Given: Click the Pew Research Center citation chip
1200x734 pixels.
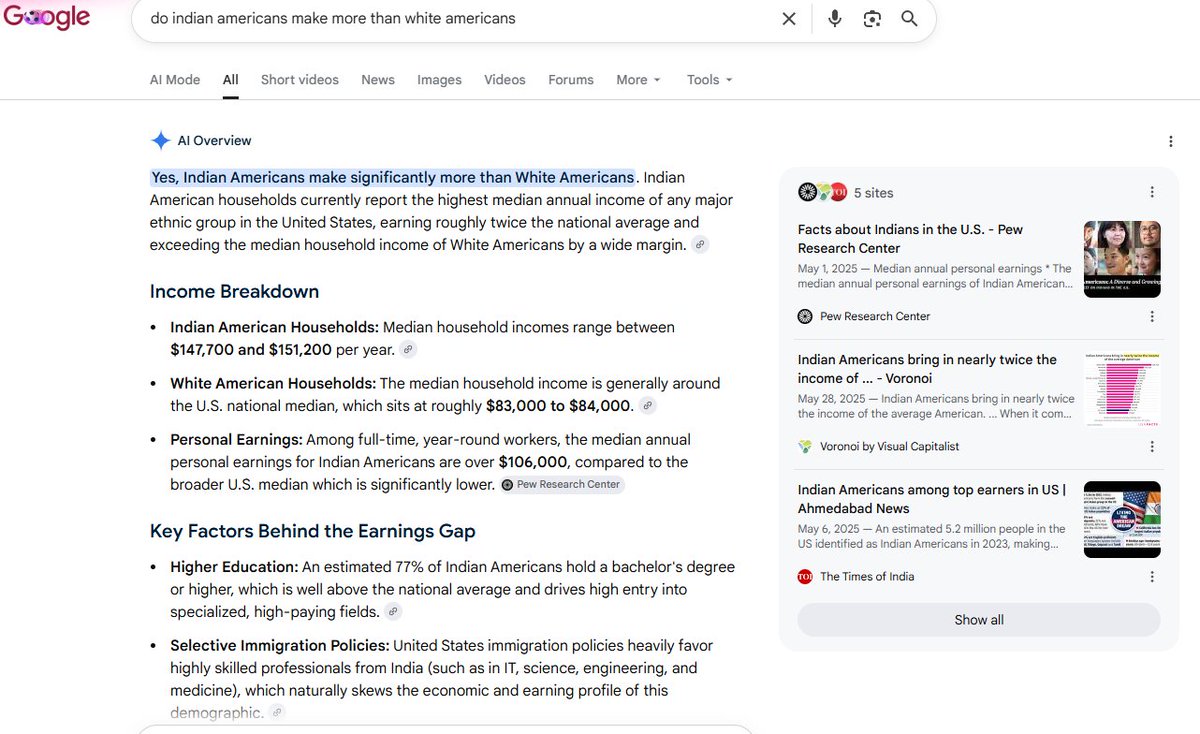Looking at the screenshot, I should [562, 485].
